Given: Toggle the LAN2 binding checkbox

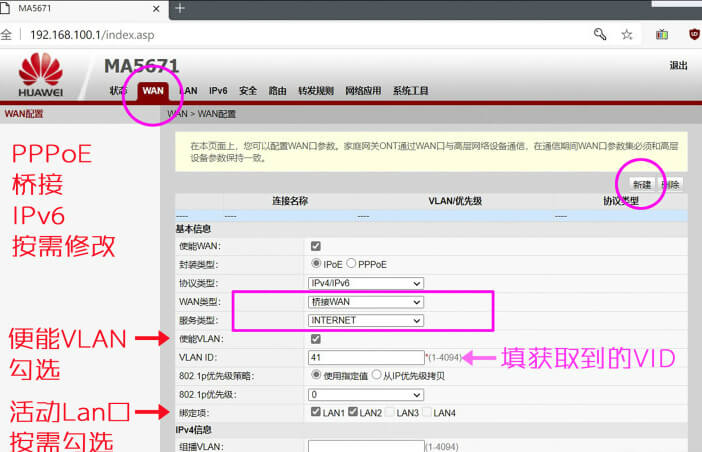Looking at the screenshot, I should point(353,412).
